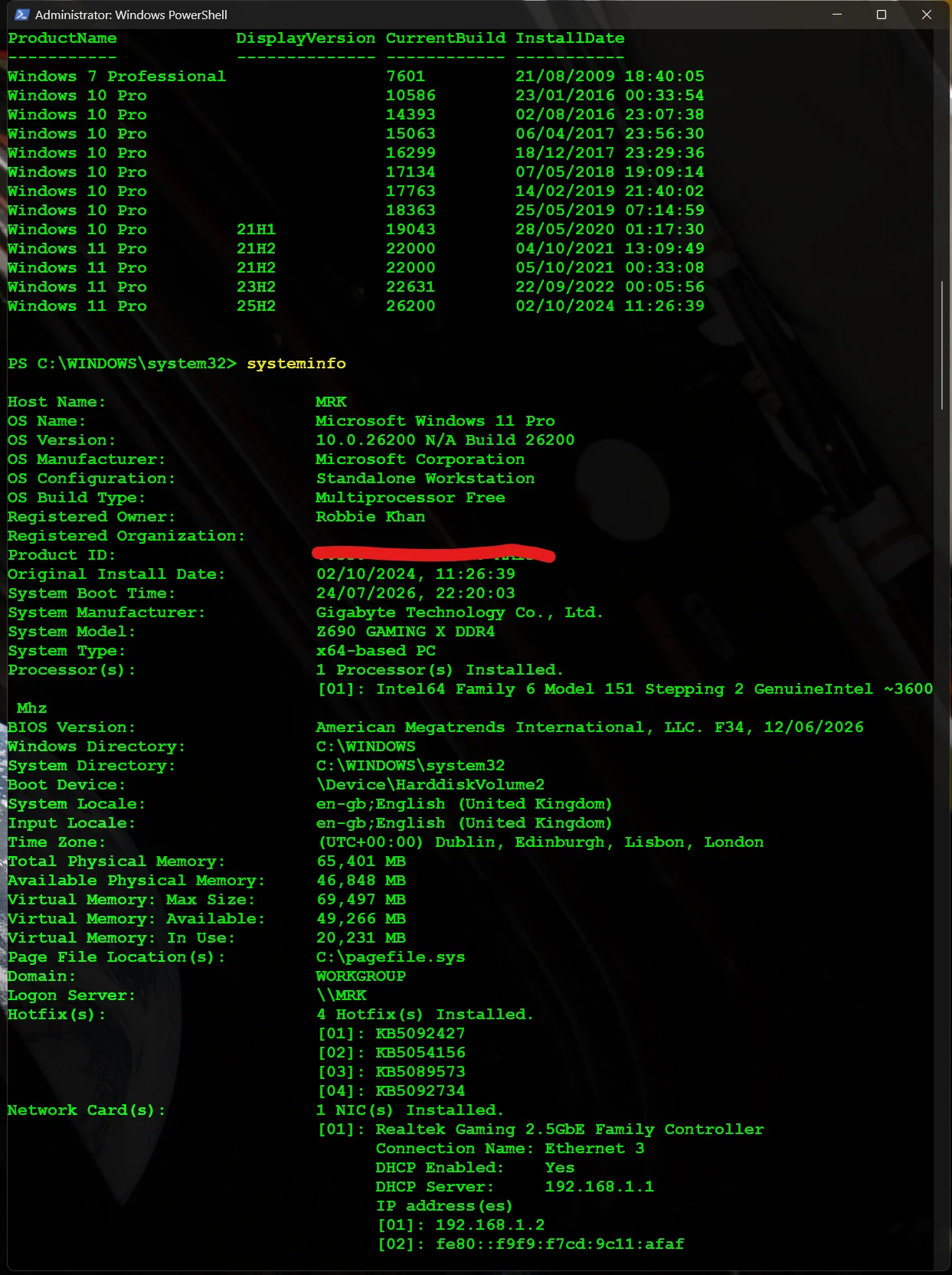The image size is (952, 1275).
Task: Click install date 05/10/2021 00:33:08
Action: tap(610, 268)
